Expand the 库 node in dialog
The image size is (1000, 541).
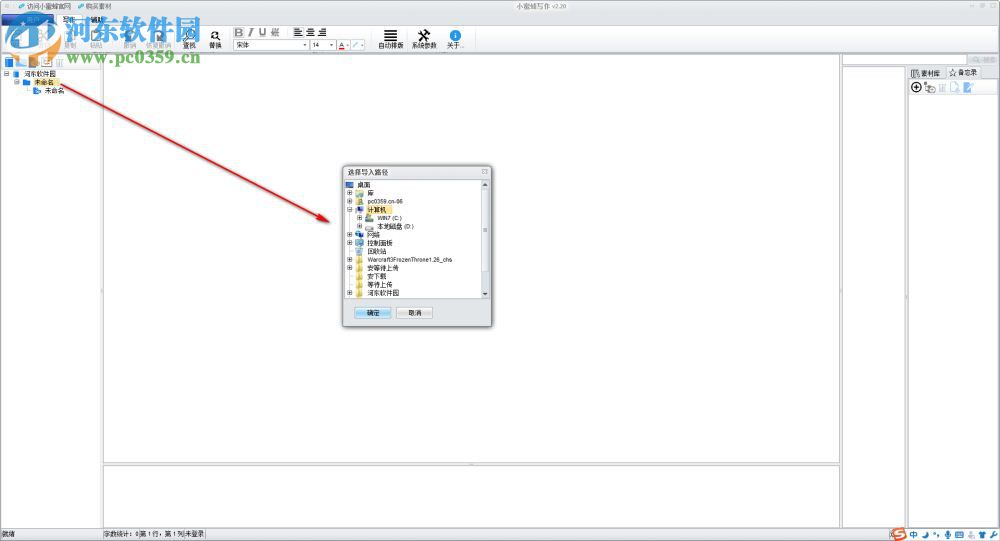(x=349, y=193)
